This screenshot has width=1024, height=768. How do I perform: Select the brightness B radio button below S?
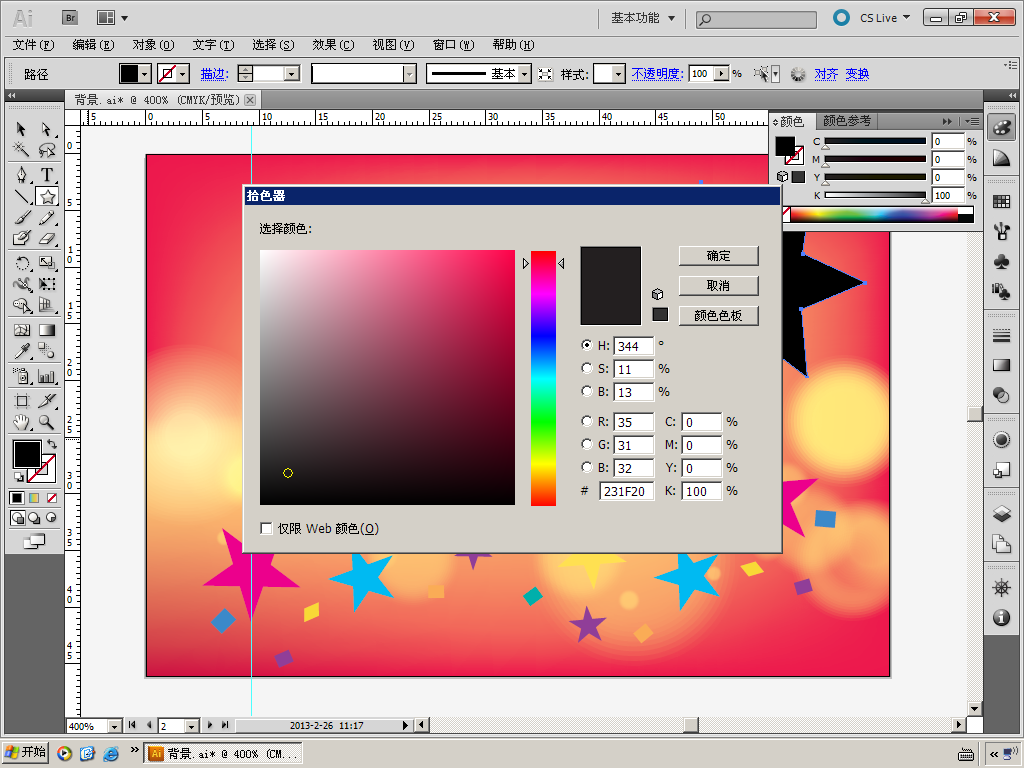click(x=586, y=391)
